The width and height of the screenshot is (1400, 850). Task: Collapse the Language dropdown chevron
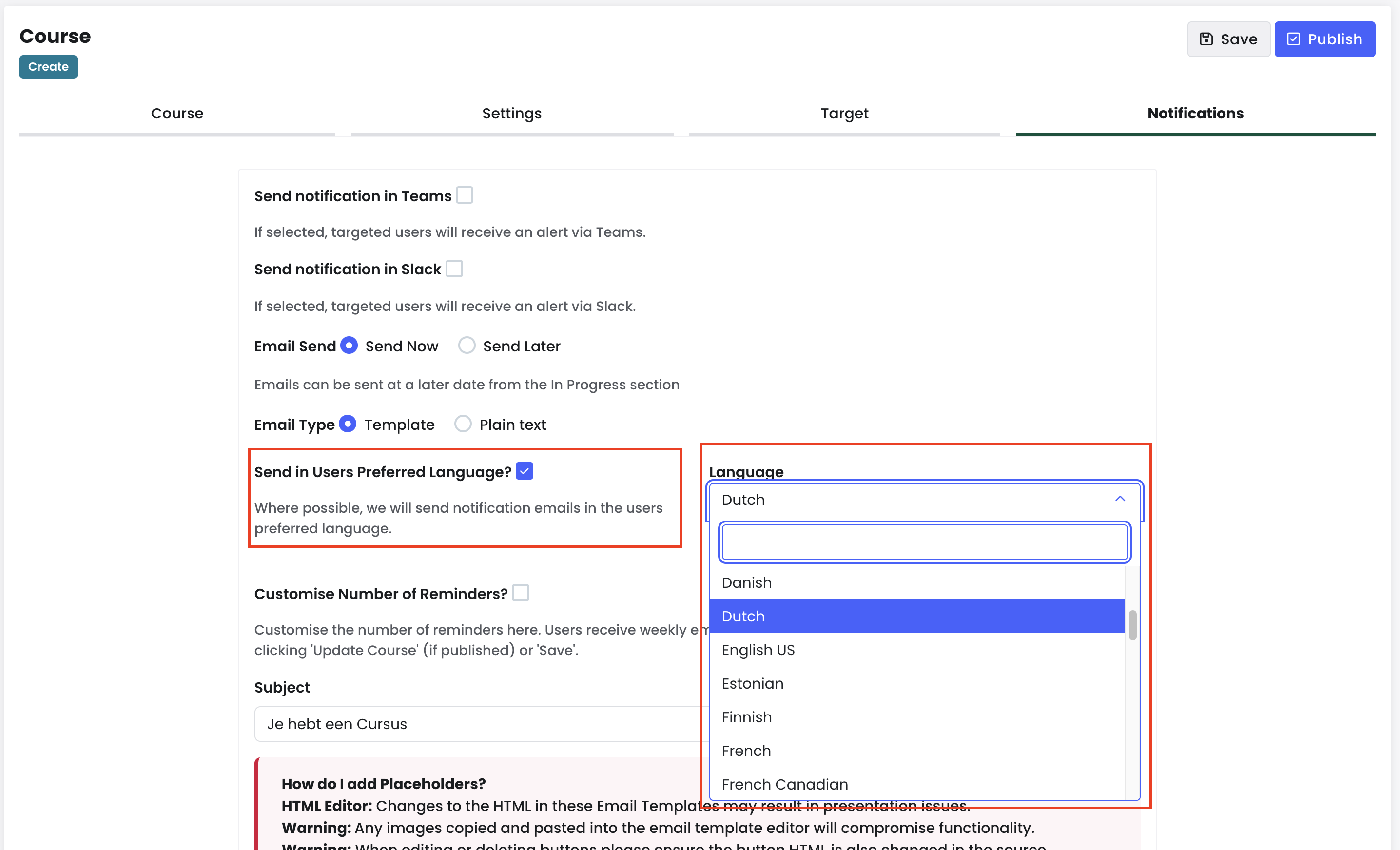click(1120, 499)
